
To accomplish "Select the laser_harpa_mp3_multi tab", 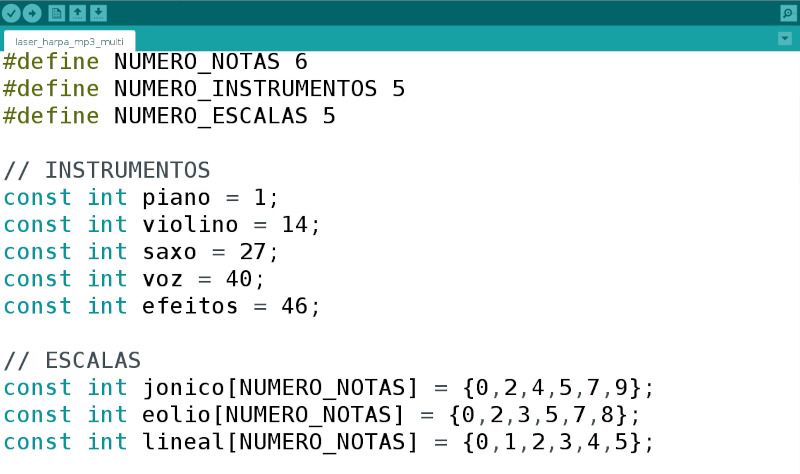I will [69, 41].
